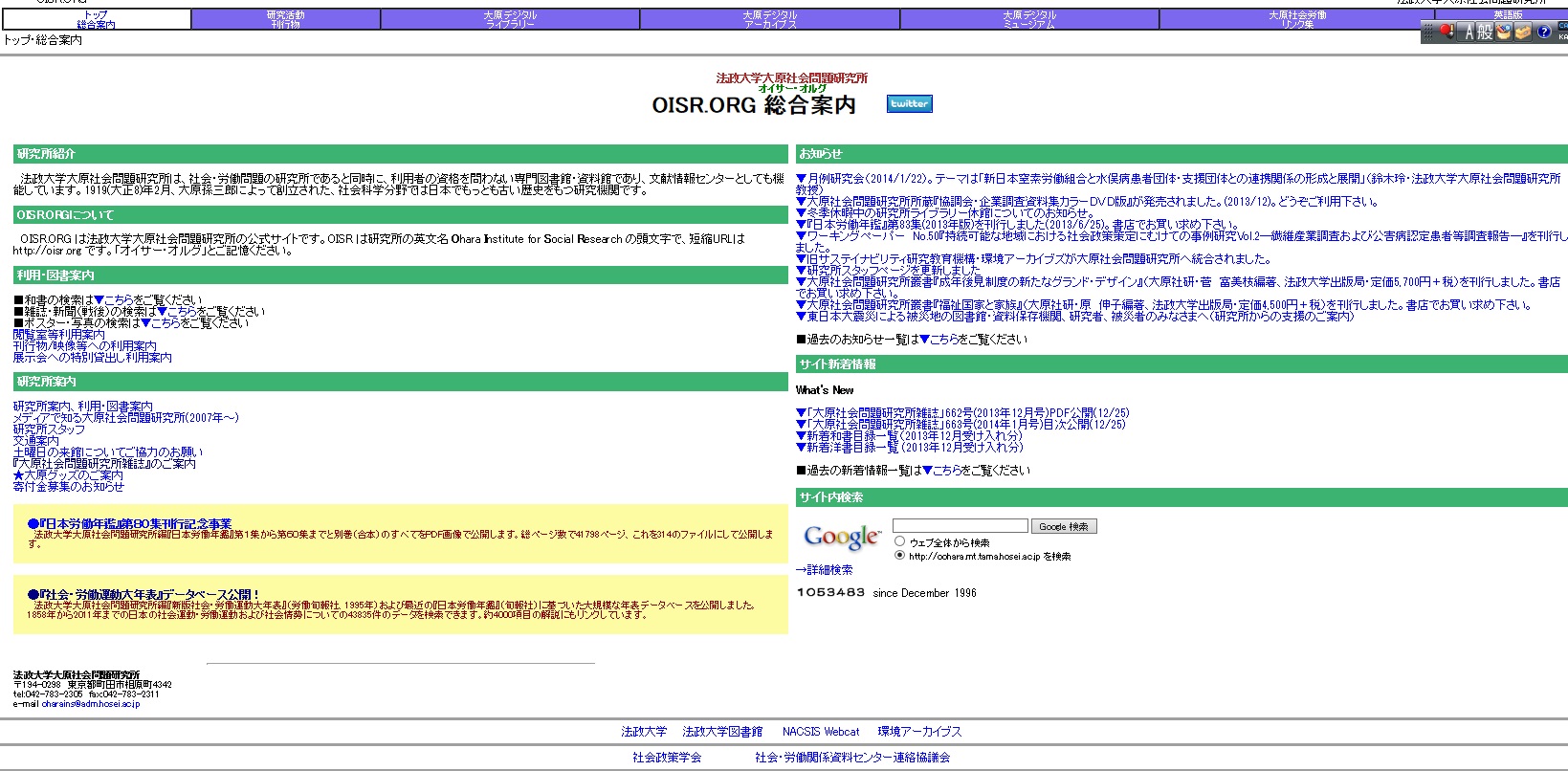Click the IME help question mark icon

coord(1544,32)
